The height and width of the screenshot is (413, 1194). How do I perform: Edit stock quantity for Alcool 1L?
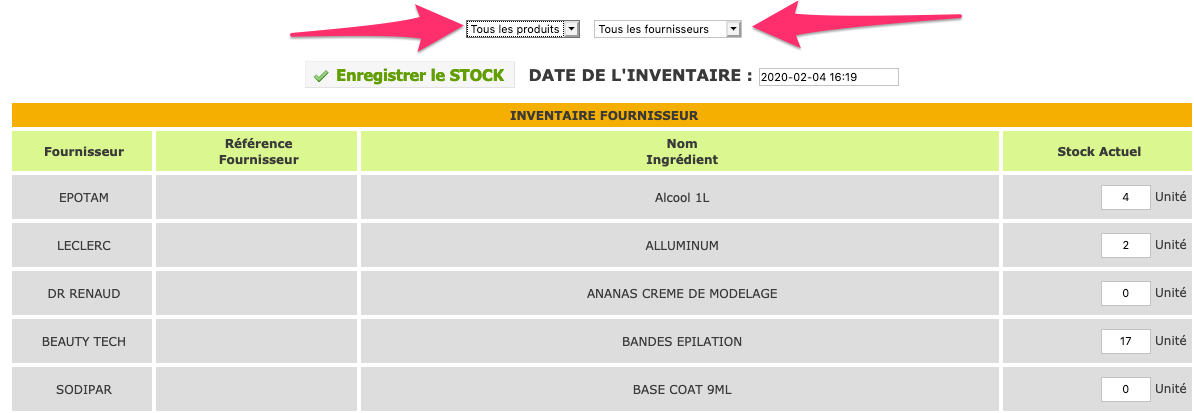(x=1125, y=197)
